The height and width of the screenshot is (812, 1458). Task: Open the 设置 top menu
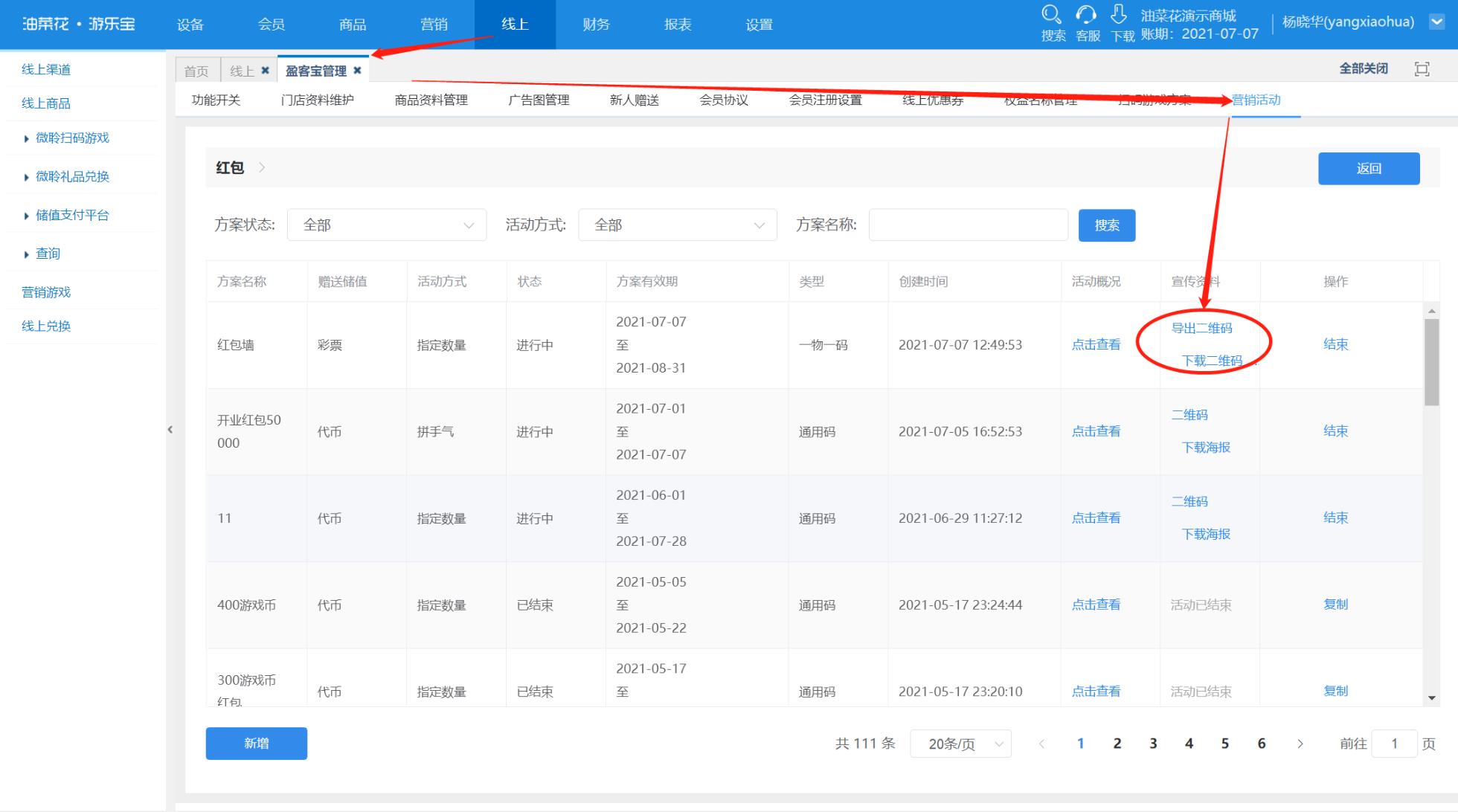(x=759, y=25)
